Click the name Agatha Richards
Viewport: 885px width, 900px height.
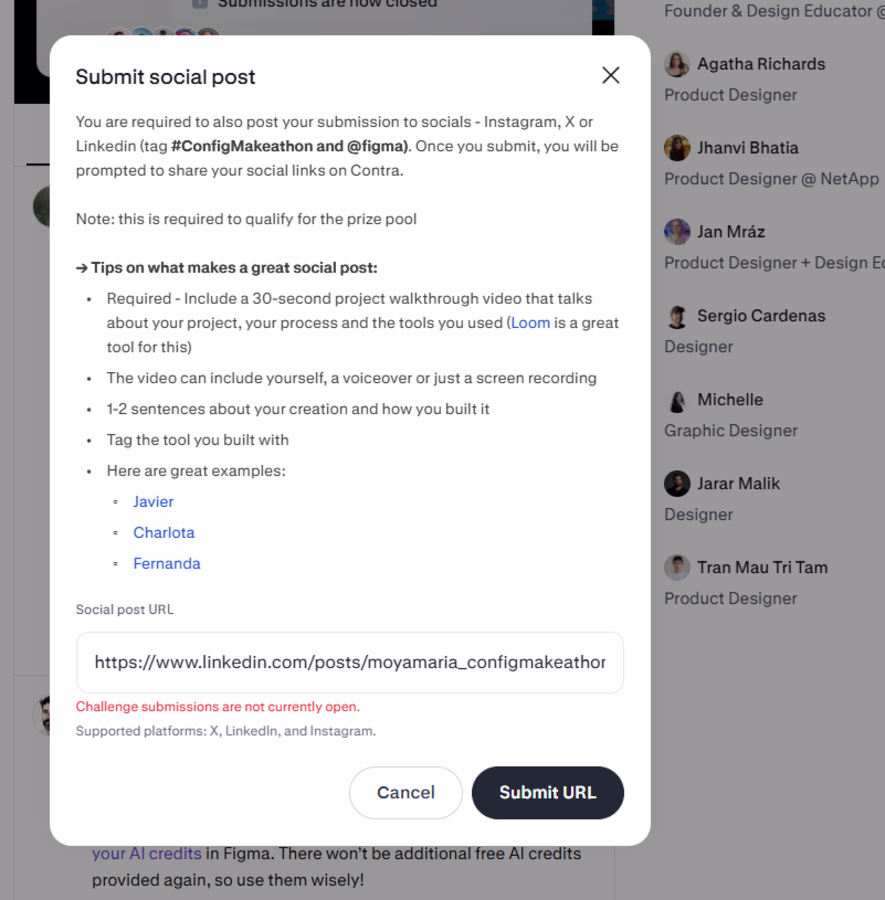pyautogui.click(x=761, y=64)
